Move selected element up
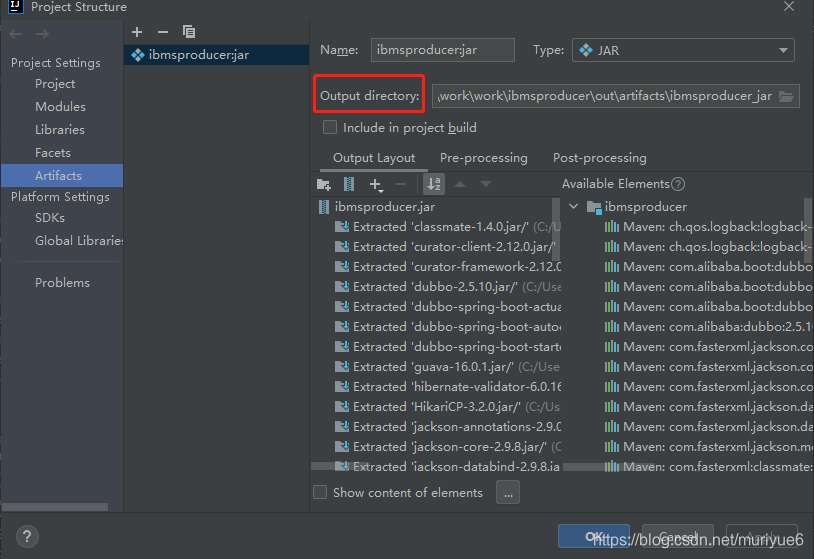The image size is (814, 559). (x=460, y=184)
